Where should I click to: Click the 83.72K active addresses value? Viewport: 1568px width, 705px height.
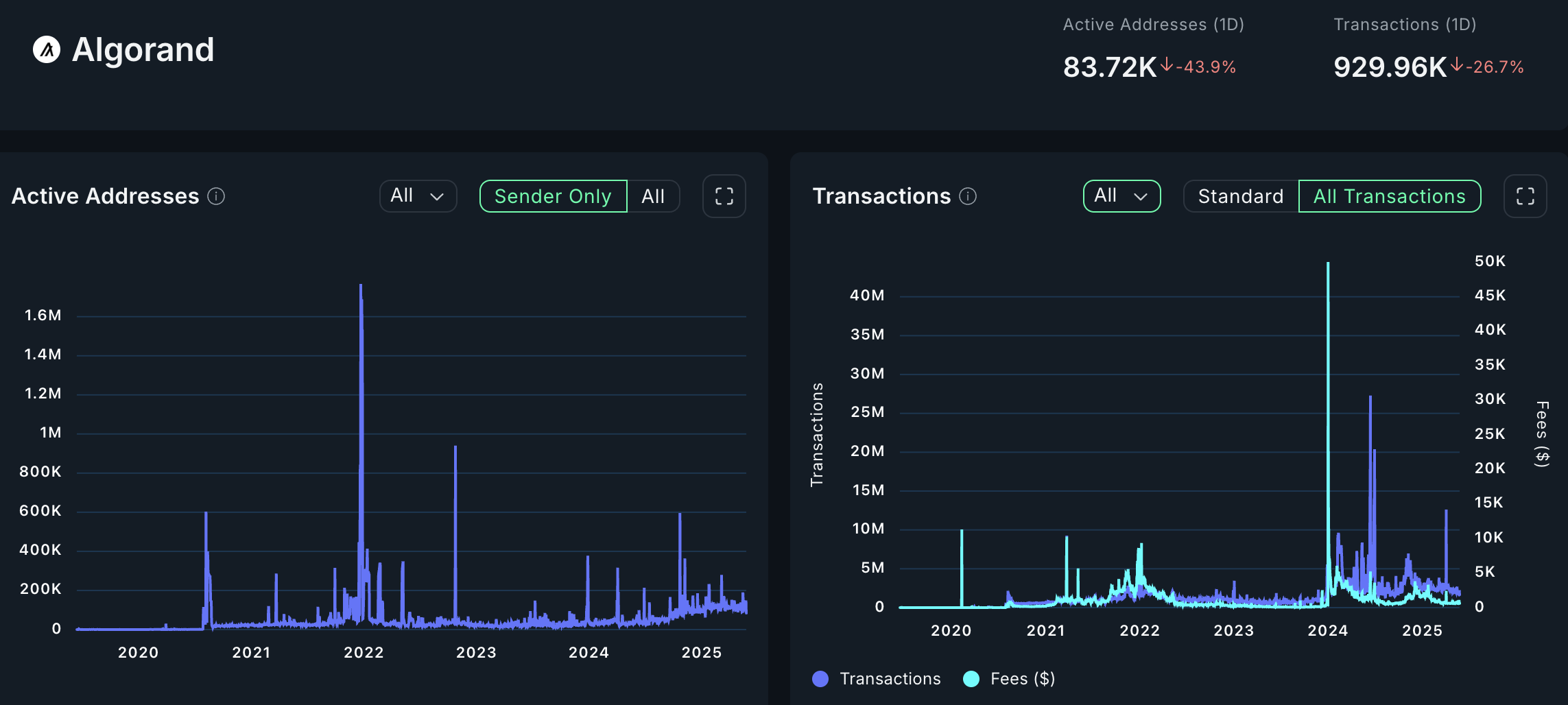click(x=1110, y=67)
